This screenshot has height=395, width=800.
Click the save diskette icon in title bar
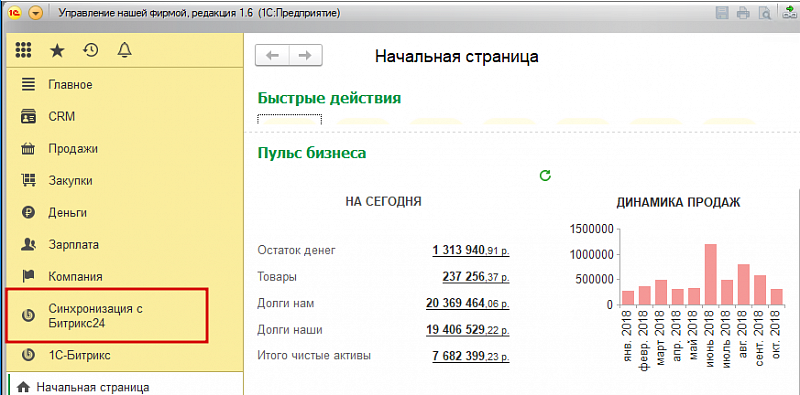(722, 13)
